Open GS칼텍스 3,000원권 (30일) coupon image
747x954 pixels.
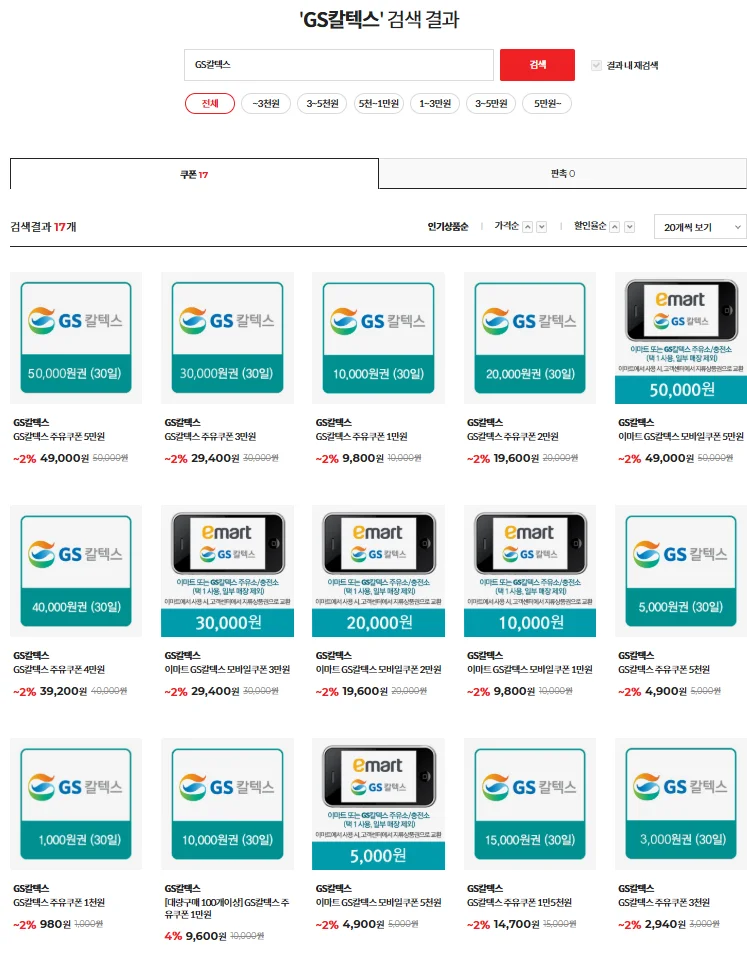click(681, 804)
